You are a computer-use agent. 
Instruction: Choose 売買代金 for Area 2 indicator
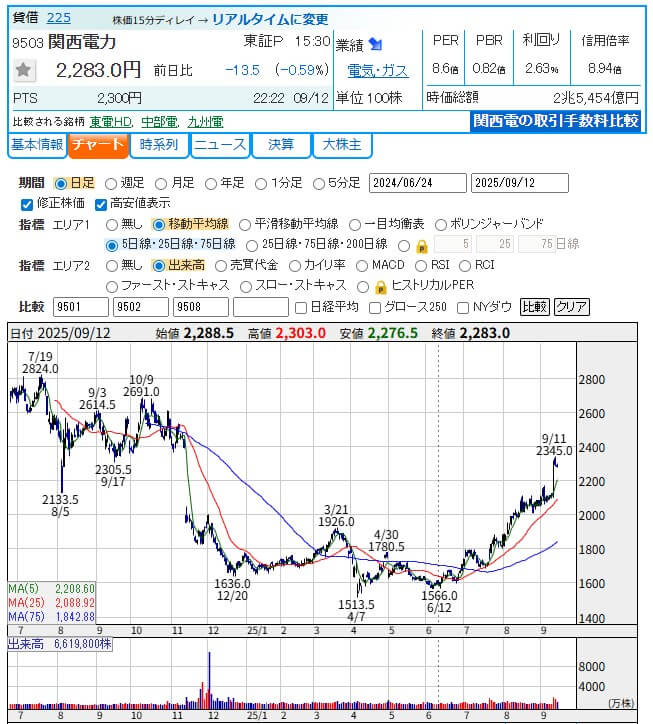click(221, 265)
